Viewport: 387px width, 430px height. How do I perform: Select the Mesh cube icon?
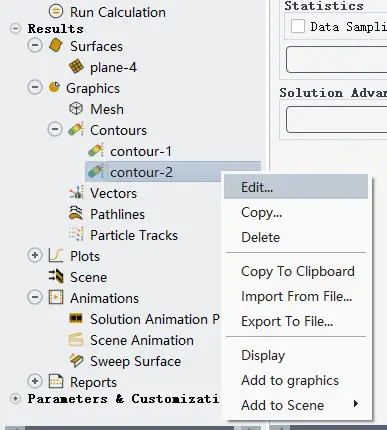(x=76, y=109)
